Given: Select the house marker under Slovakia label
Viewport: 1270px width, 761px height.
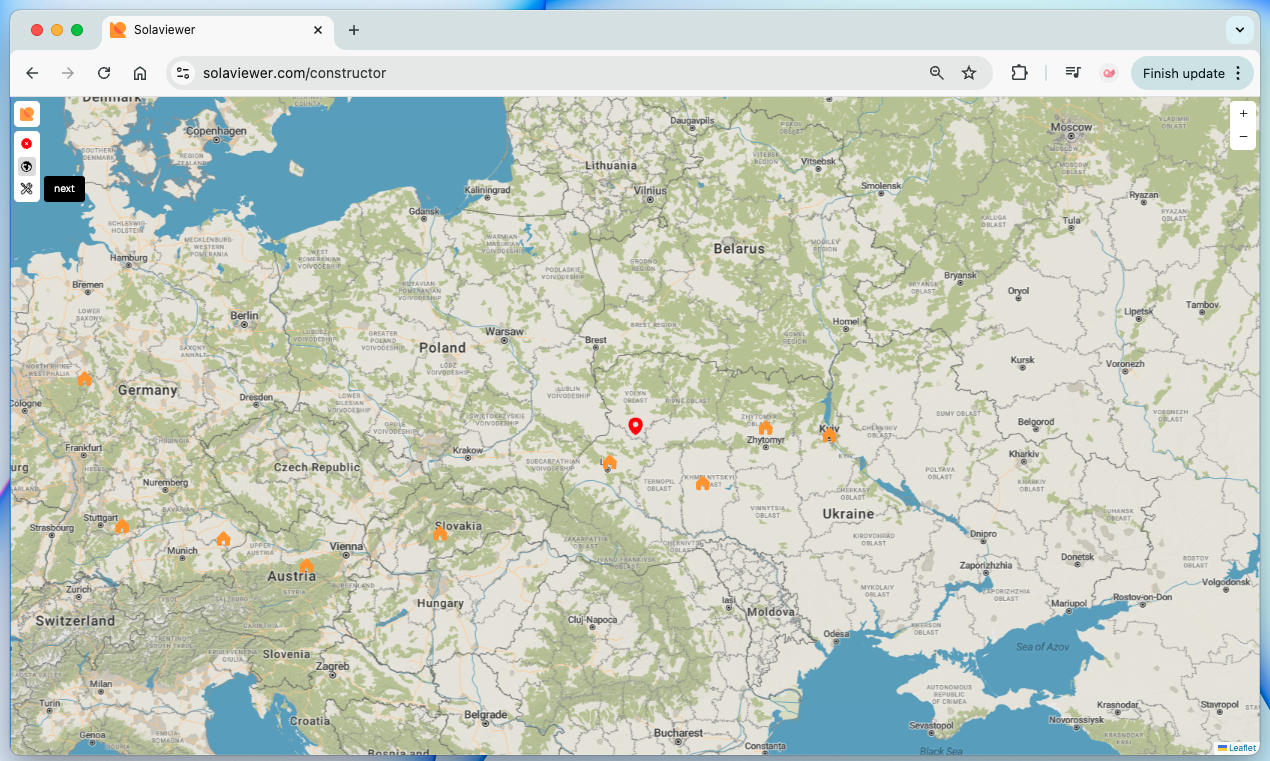Looking at the screenshot, I should click(440, 534).
